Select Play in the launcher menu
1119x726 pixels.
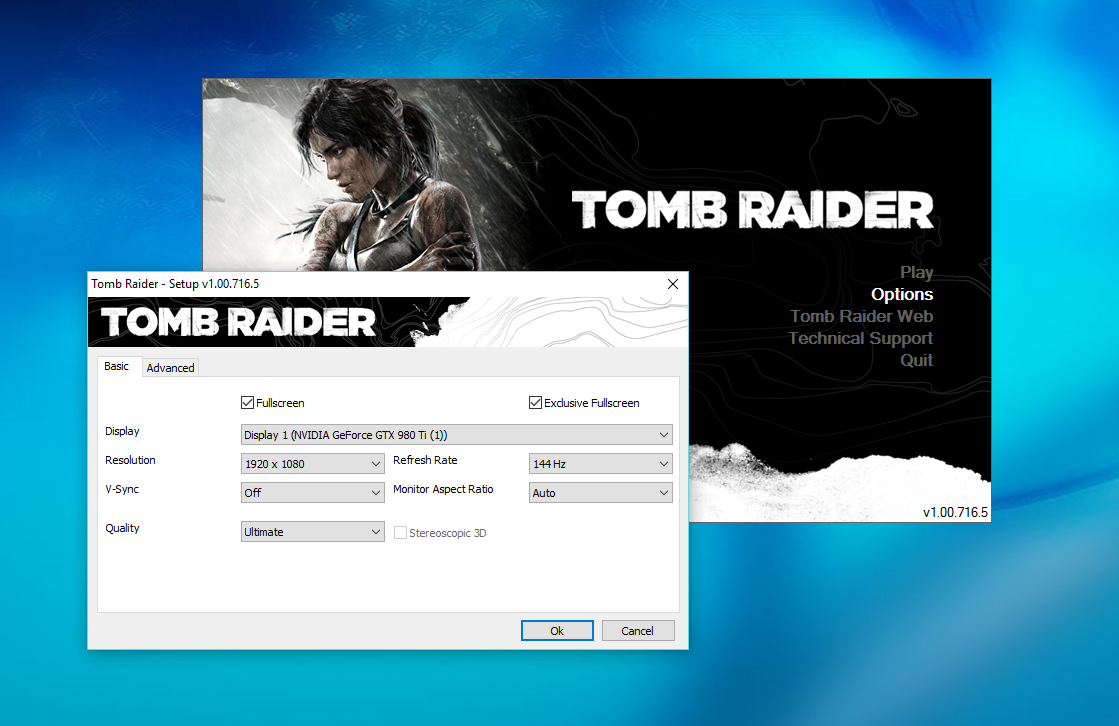pos(916,272)
